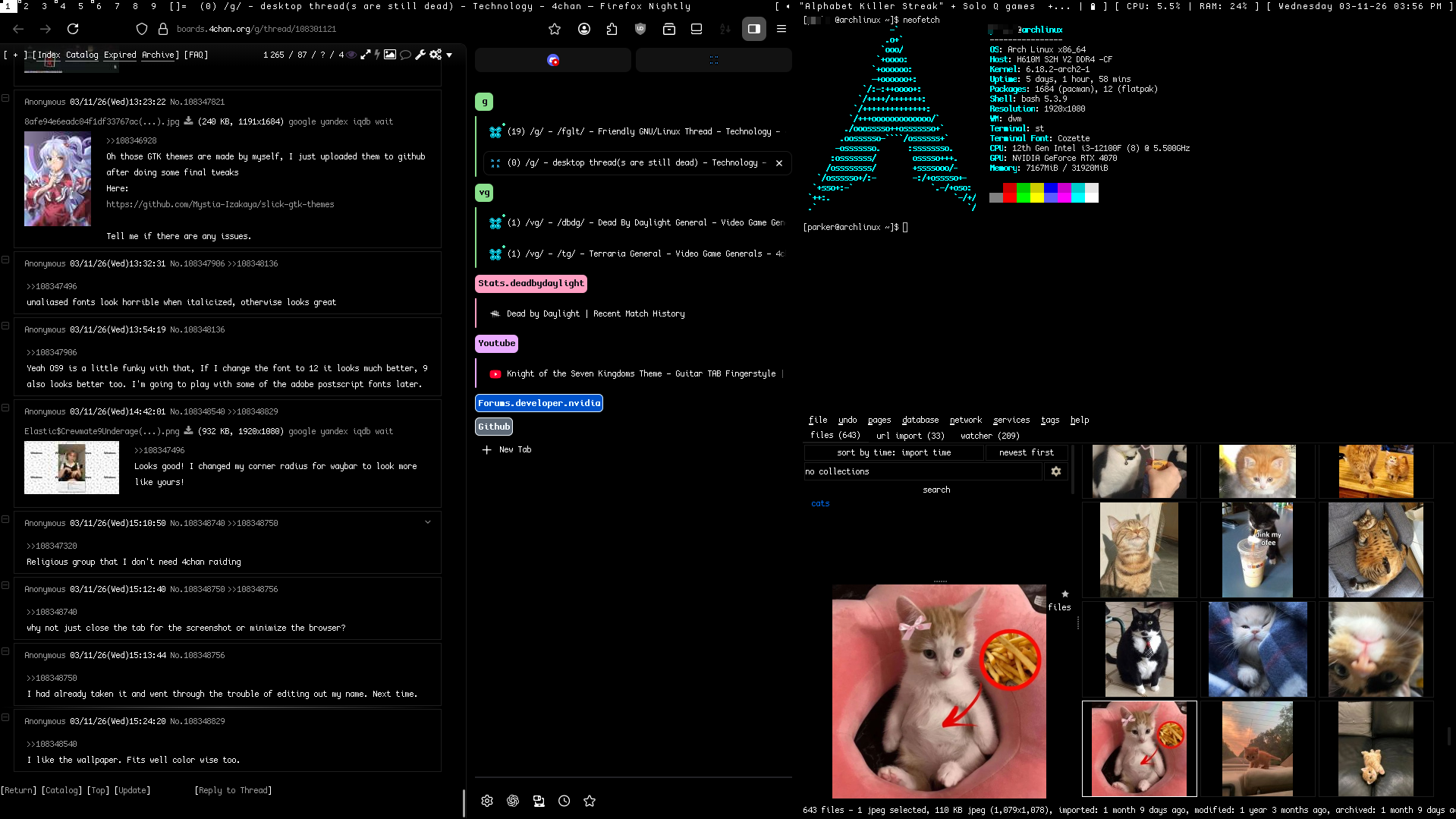Select the Terraria General vertical tab
Screen dimensions: 1456x819
tap(637, 254)
